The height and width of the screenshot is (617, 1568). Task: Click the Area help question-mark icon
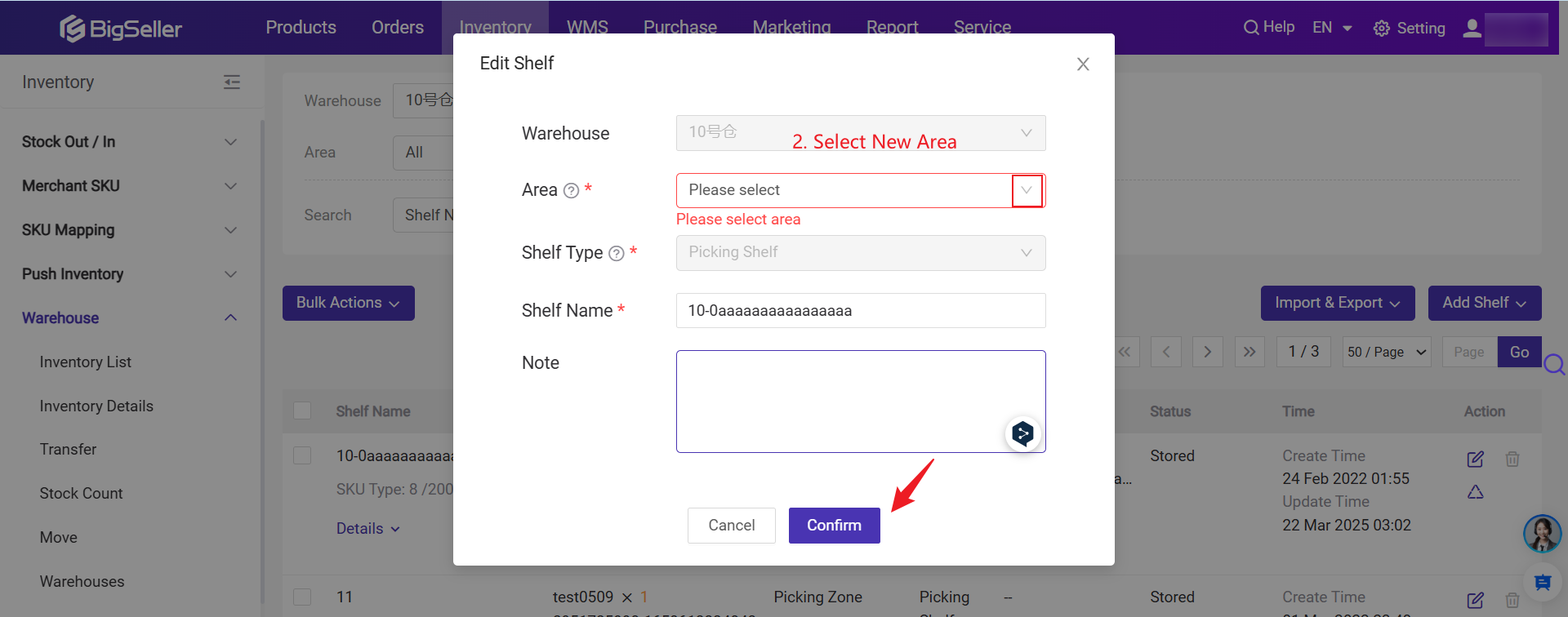coord(572,191)
